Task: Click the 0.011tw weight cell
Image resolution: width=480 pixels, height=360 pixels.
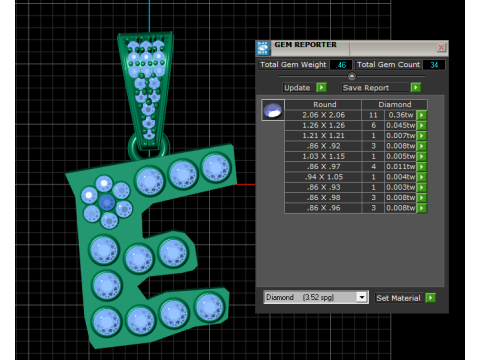Action: (x=400, y=167)
